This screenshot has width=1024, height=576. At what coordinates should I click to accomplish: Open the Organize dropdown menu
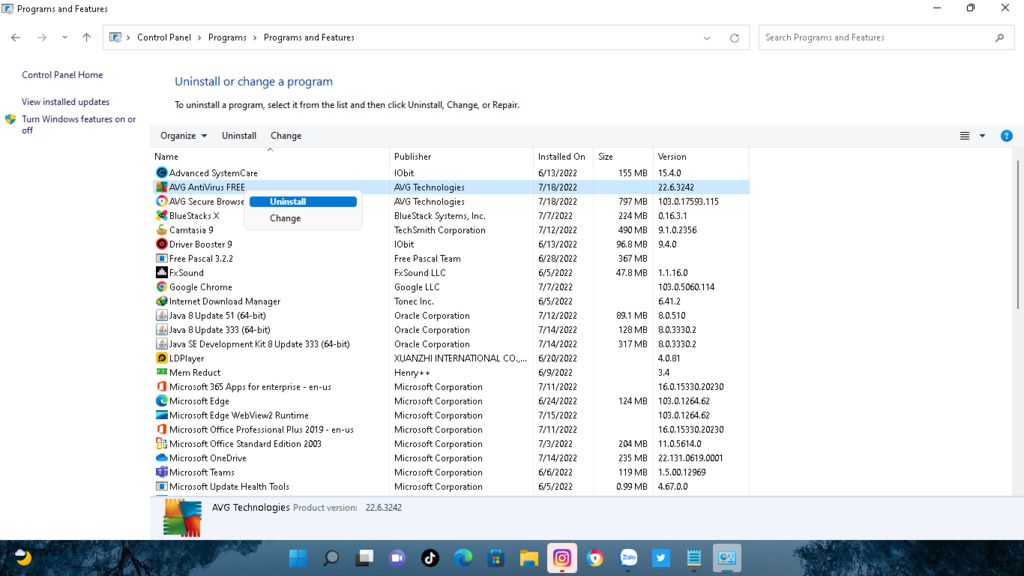click(x=184, y=136)
